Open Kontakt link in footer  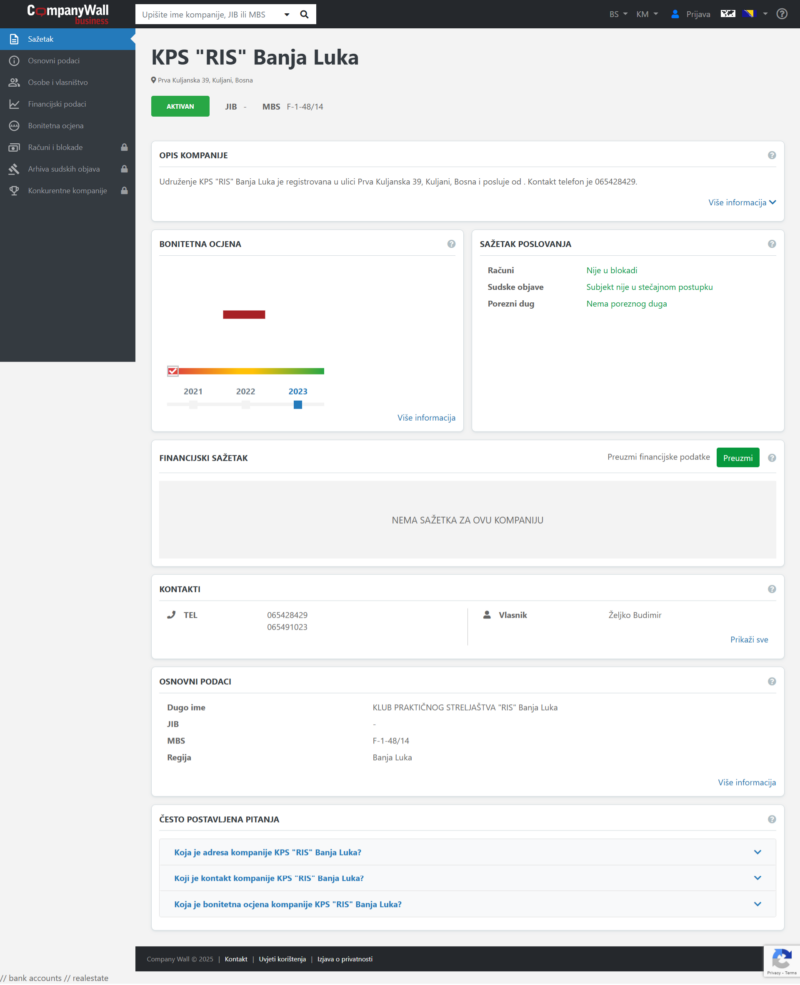coord(236,959)
